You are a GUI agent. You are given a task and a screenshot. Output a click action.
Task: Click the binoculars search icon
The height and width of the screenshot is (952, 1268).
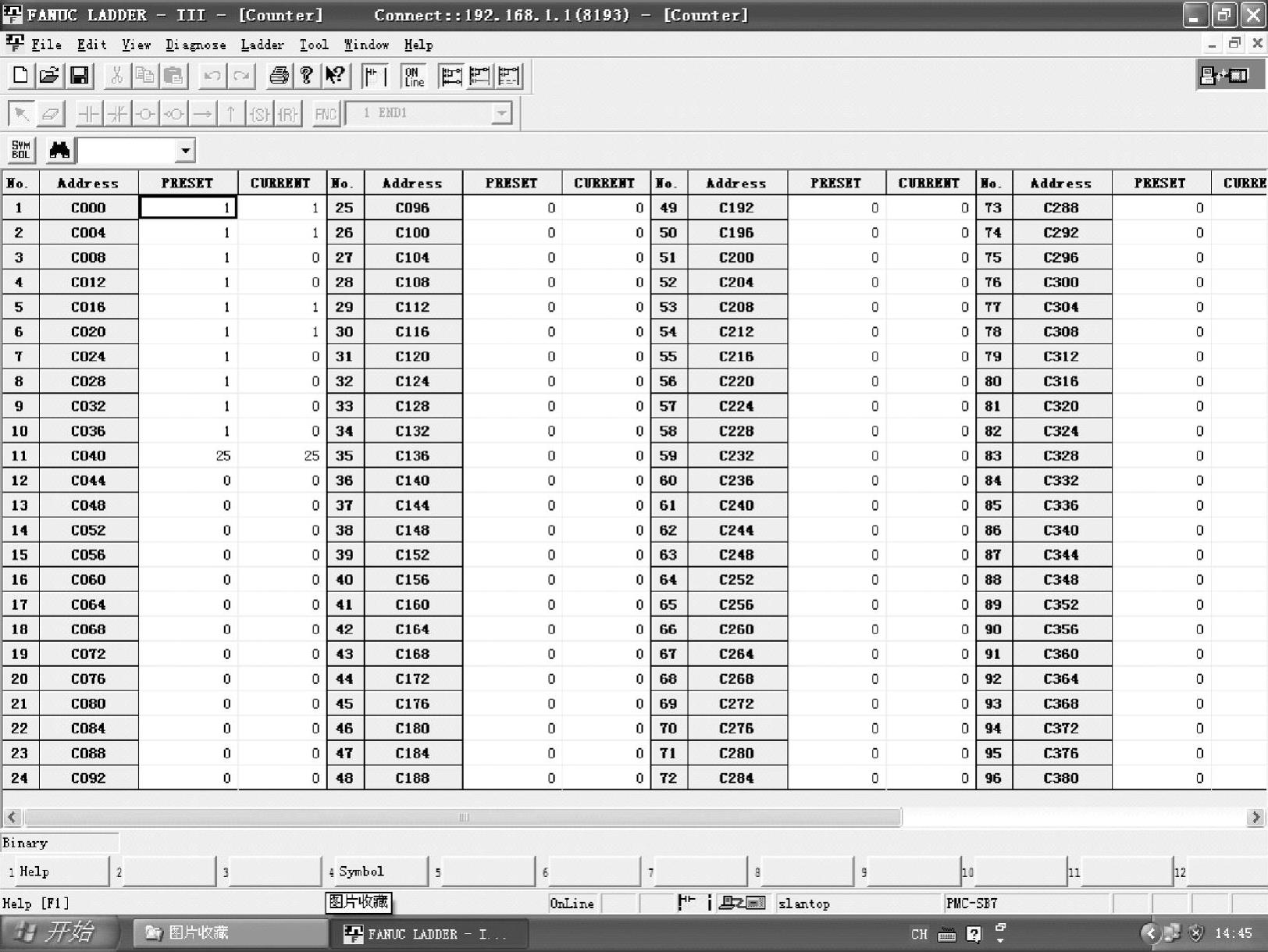pos(59,150)
